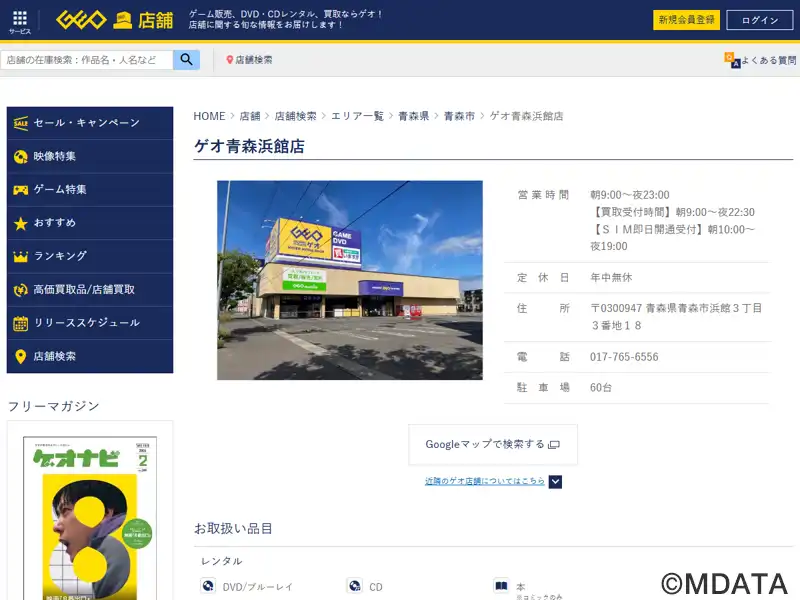Open 高価買取品/店舗買取 menu item
This screenshot has width=800, height=600.
[90, 290]
